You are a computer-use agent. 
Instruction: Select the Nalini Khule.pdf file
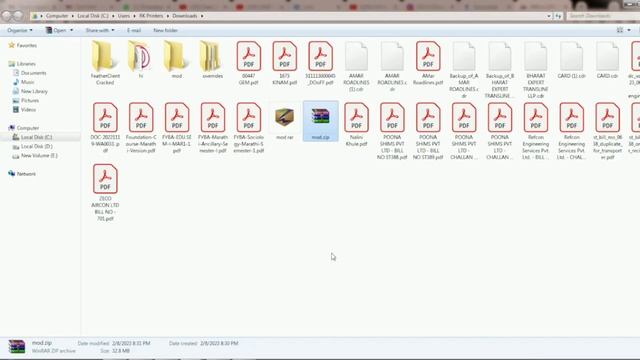click(x=356, y=124)
